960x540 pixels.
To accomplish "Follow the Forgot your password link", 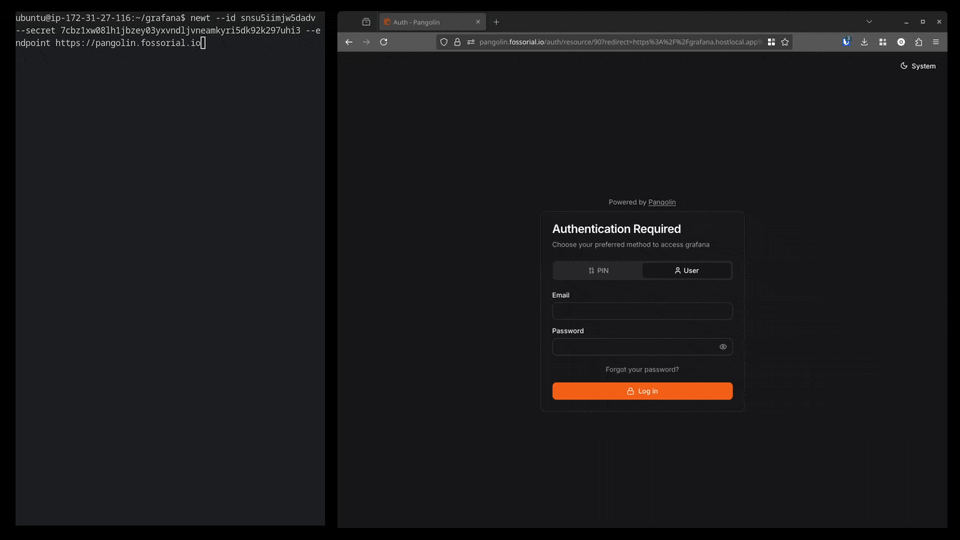I will click(x=642, y=370).
